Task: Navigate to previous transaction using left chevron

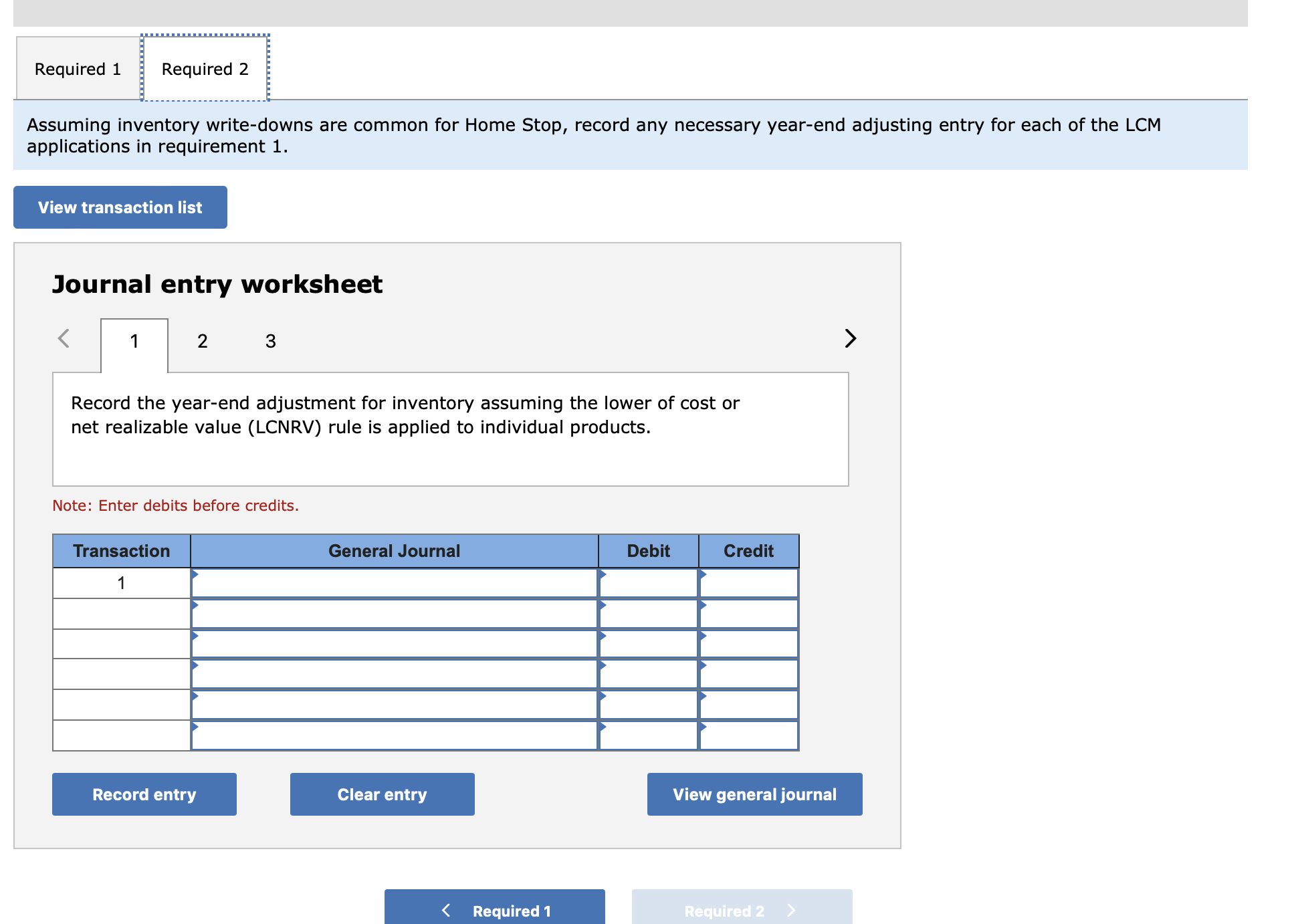Action: click(x=63, y=339)
